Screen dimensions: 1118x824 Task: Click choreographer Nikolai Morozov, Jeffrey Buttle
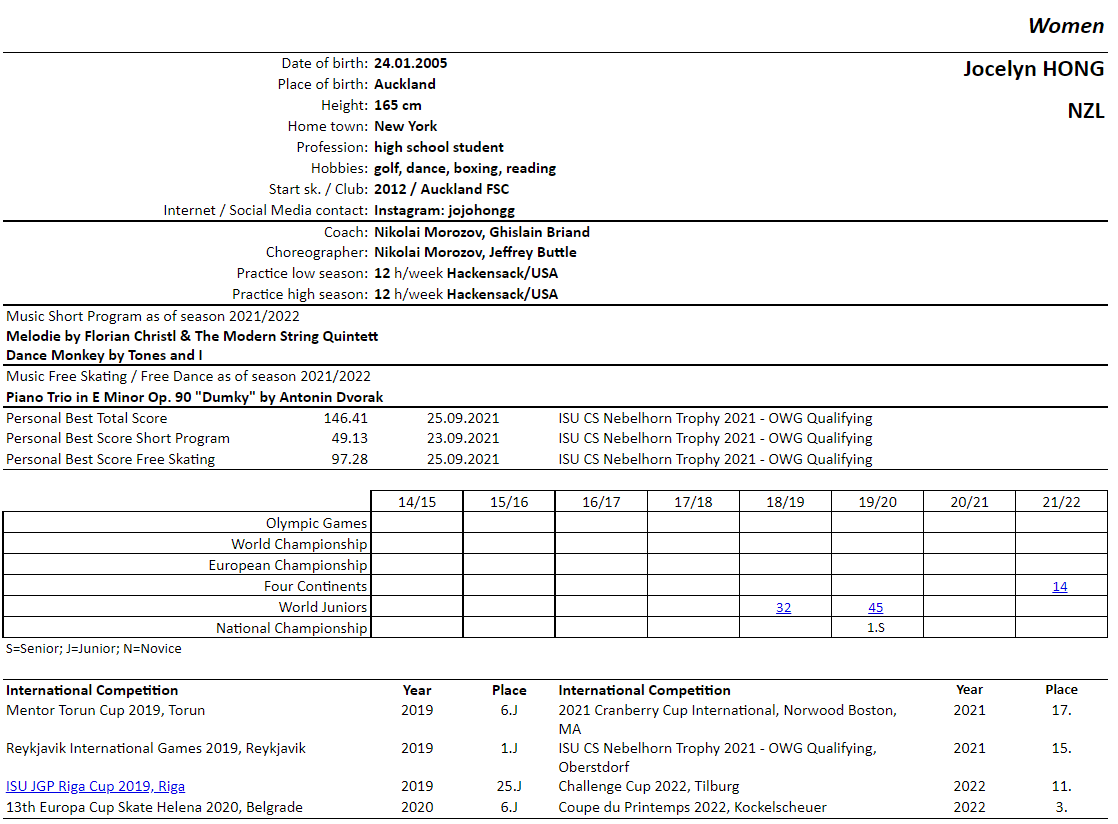(x=475, y=252)
